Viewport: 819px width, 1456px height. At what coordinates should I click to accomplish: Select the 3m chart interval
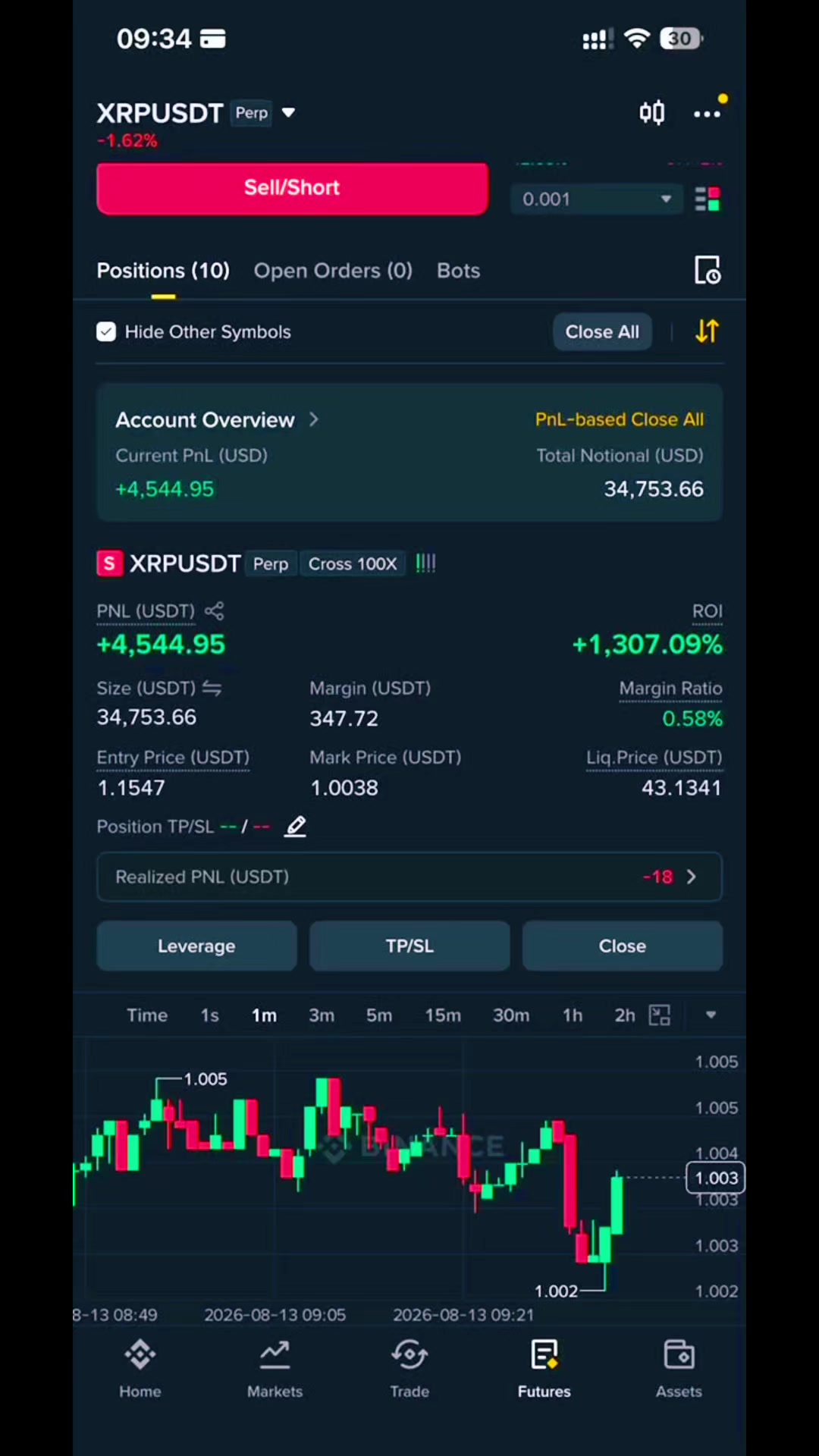tap(322, 1015)
